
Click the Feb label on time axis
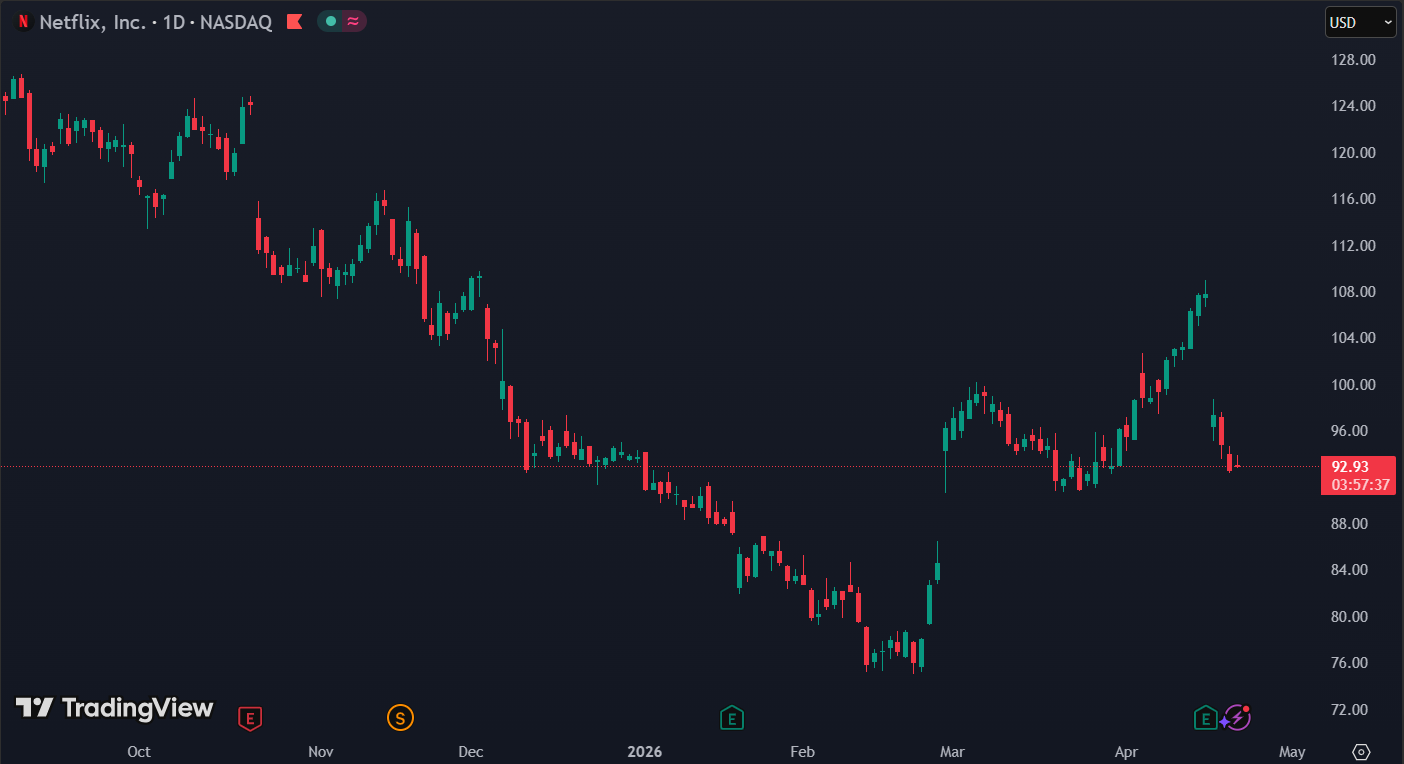[802, 752]
